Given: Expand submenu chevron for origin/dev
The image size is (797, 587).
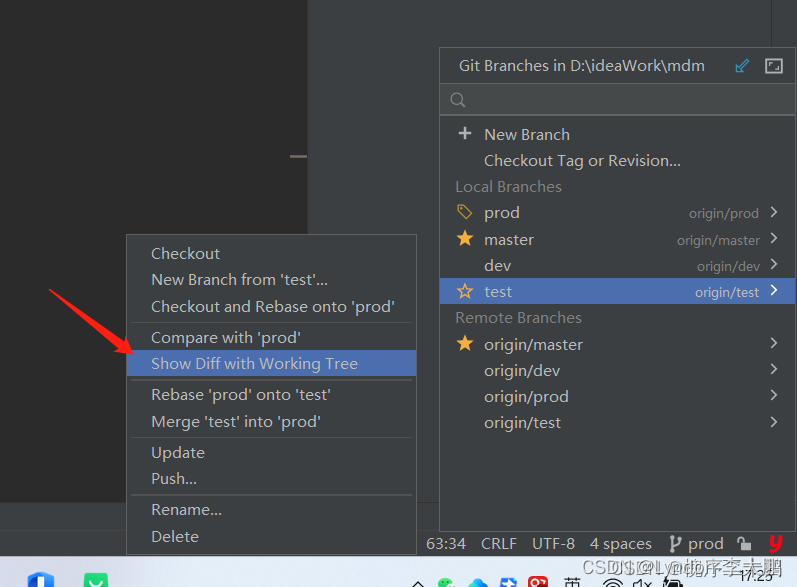Looking at the screenshot, I should (x=774, y=369).
